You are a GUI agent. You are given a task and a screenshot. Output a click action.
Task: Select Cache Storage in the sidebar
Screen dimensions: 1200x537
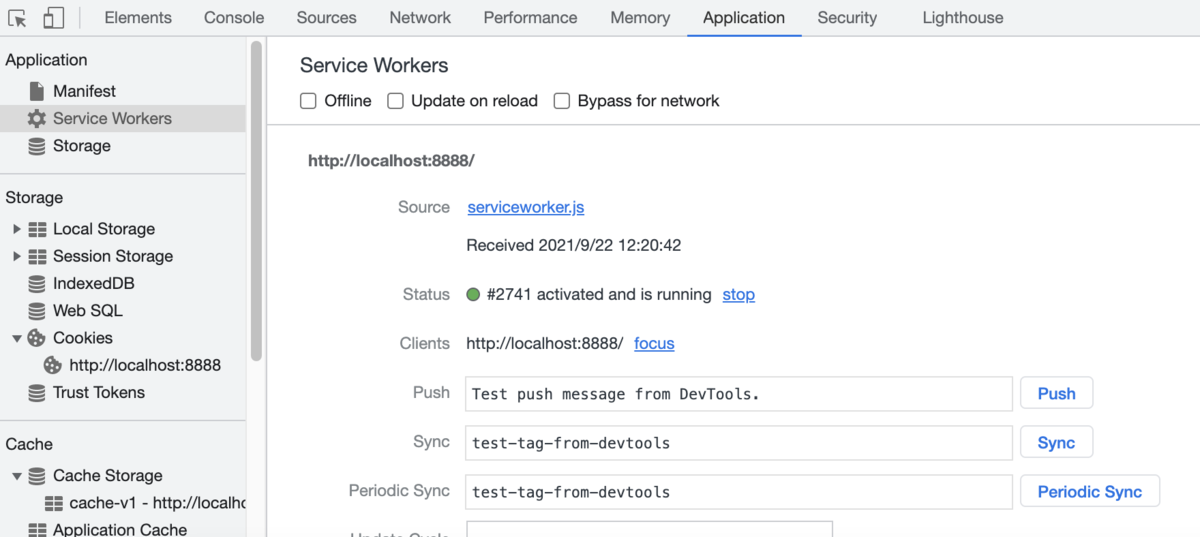pos(108,476)
